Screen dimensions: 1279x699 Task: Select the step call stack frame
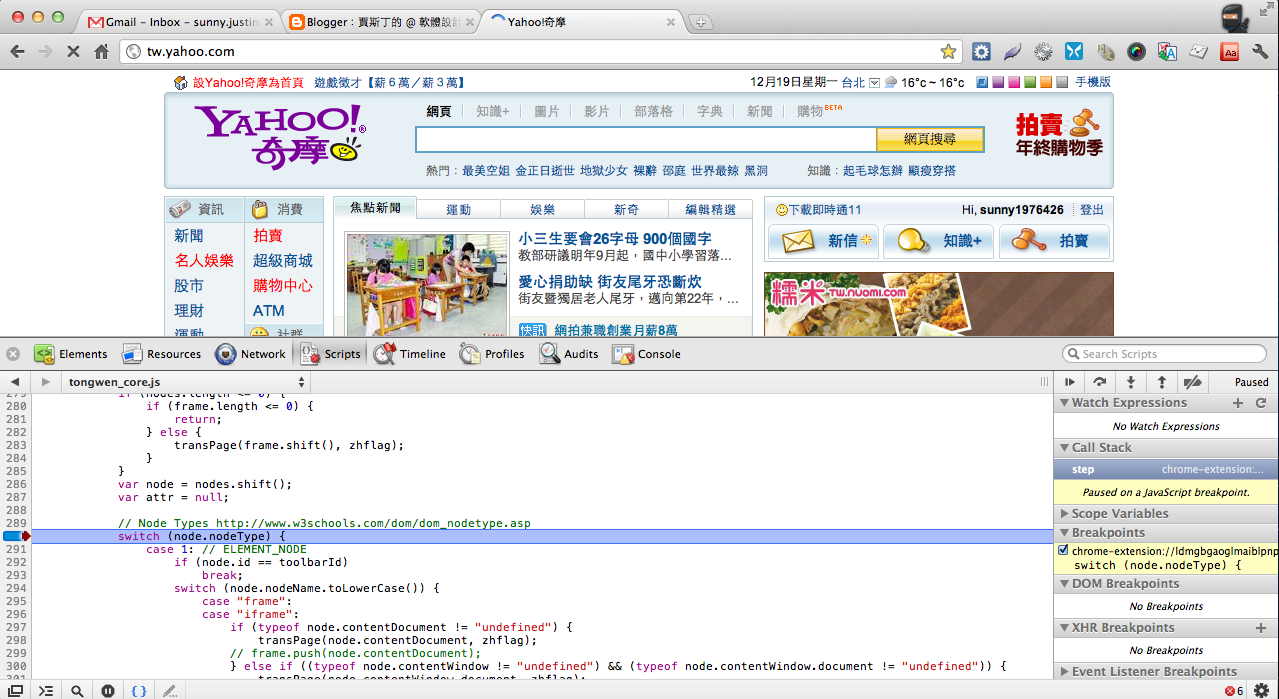1166,469
